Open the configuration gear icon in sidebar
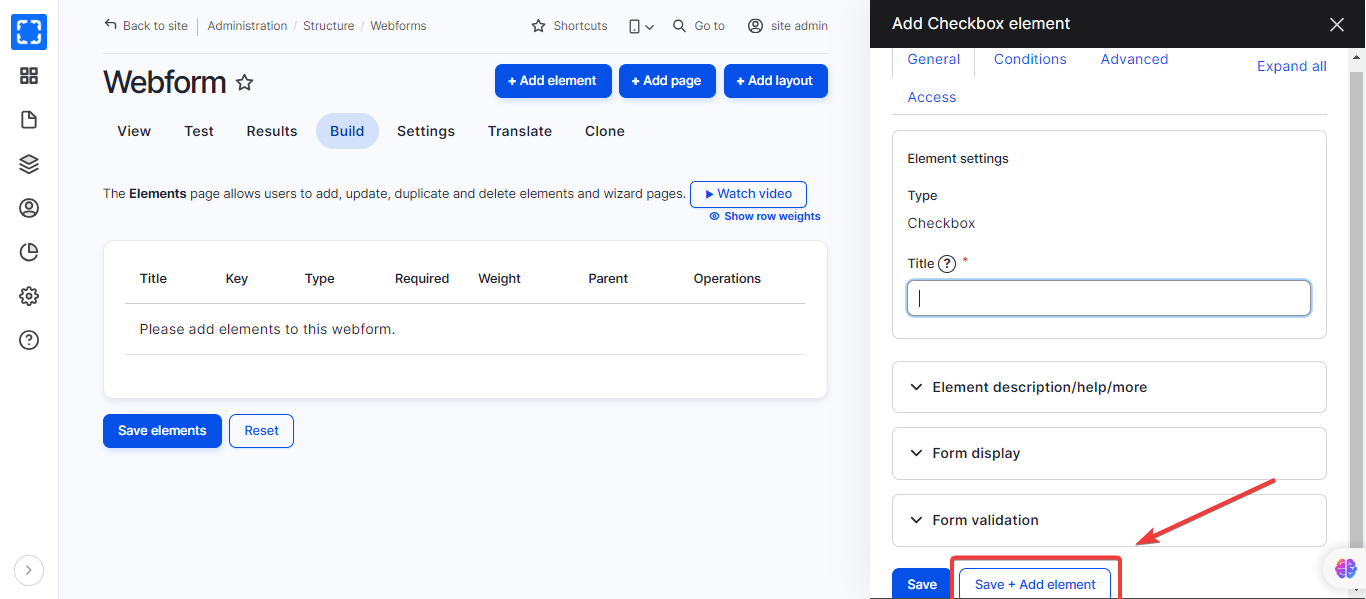This screenshot has width=1366, height=599. pyautogui.click(x=29, y=296)
